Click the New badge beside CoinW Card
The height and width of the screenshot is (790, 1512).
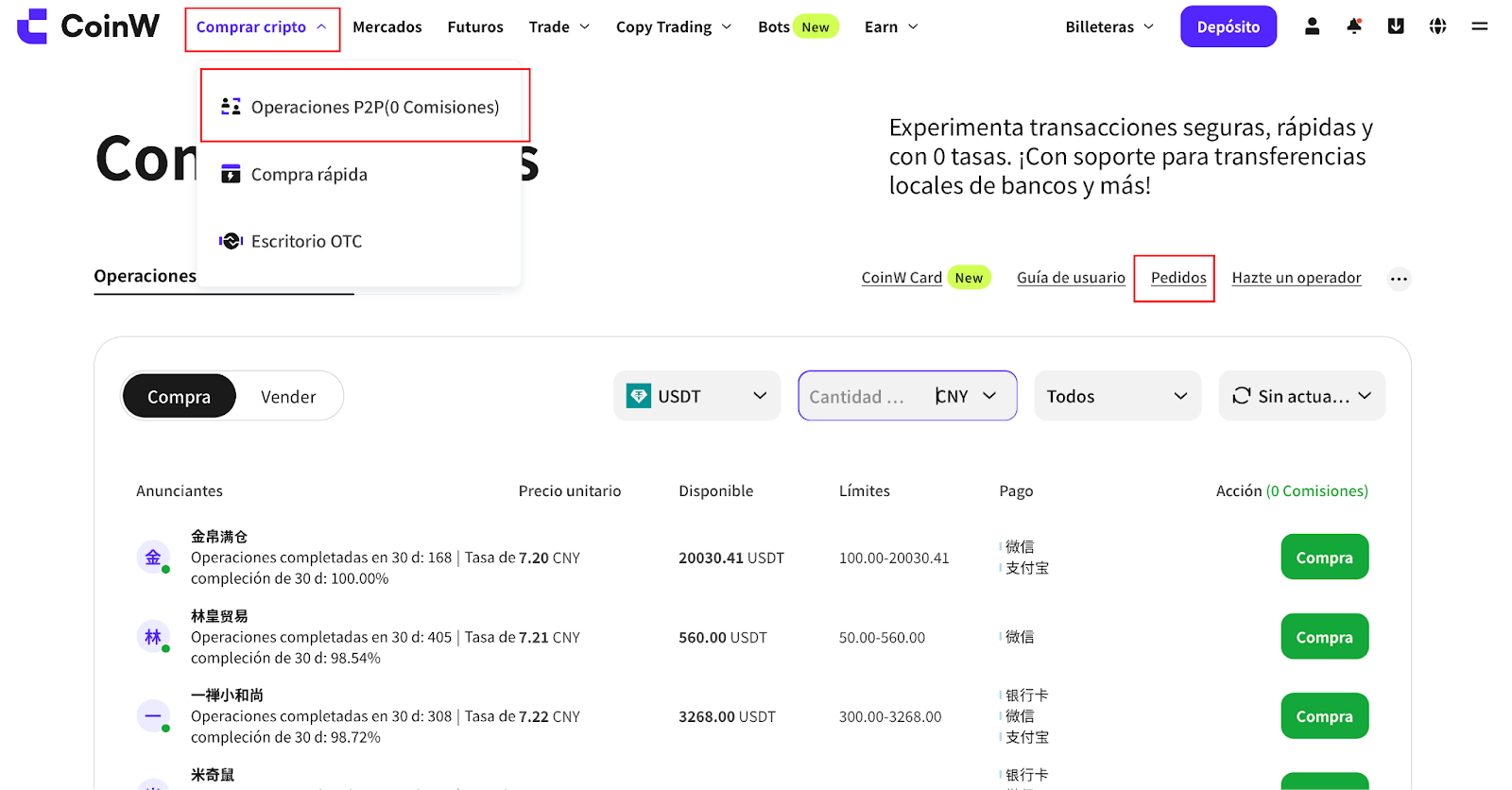(x=969, y=278)
